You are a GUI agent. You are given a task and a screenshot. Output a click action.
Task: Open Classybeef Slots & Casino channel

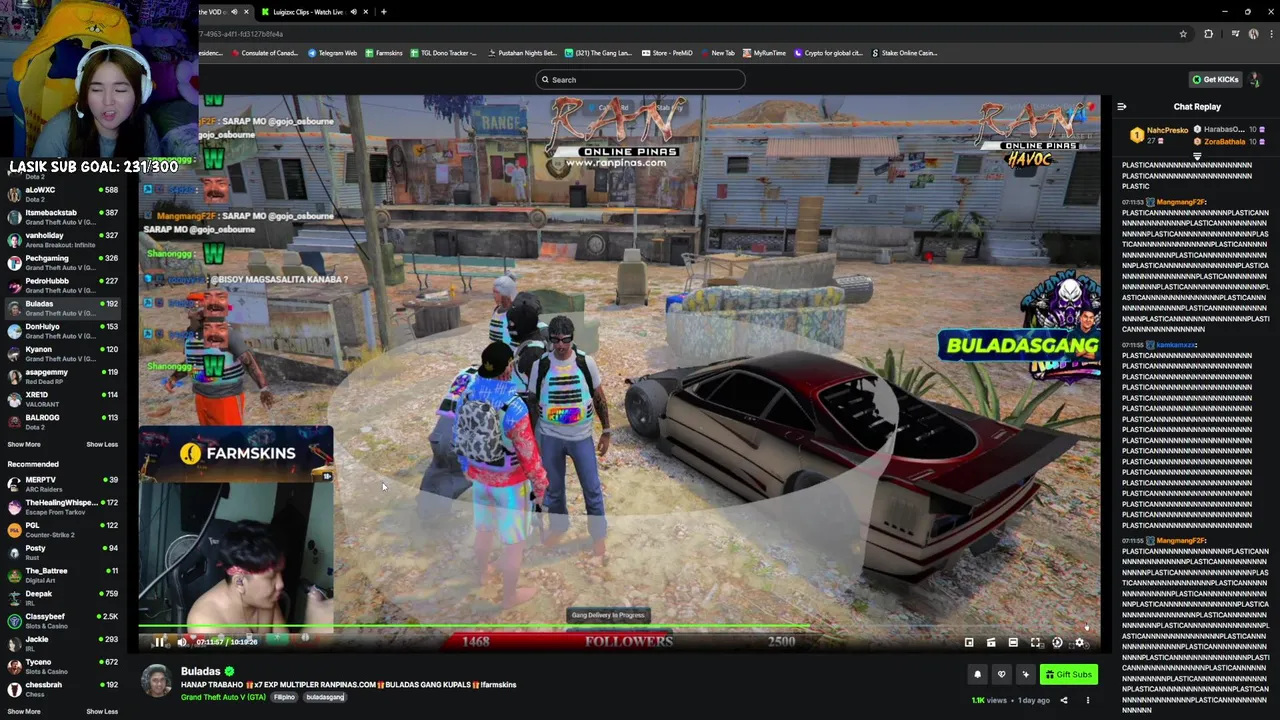click(x=62, y=621)
